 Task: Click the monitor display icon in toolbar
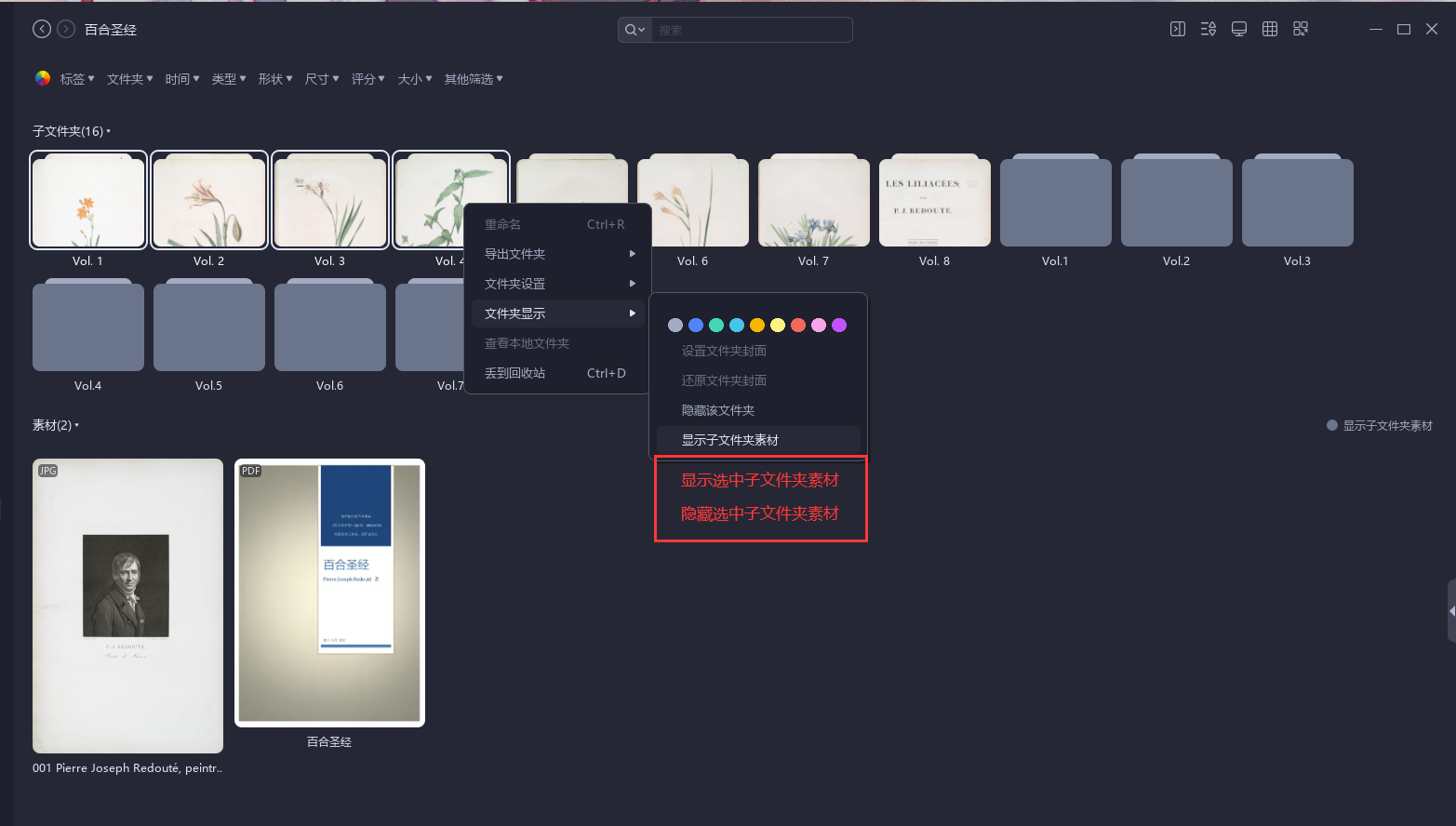coord(1239,29)
